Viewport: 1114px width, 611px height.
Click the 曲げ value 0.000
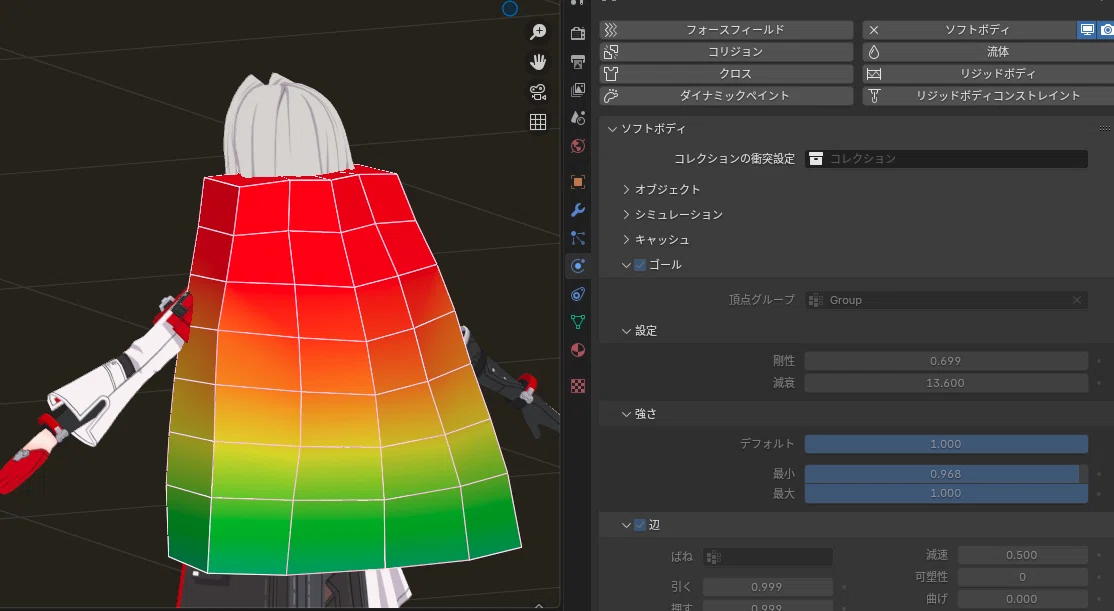point(1022,600)
